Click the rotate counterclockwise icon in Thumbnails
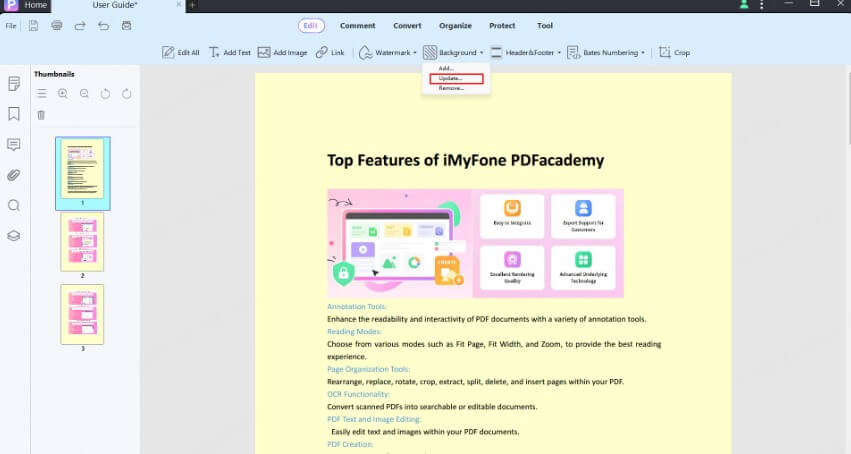851x454 pixels. 105,94
